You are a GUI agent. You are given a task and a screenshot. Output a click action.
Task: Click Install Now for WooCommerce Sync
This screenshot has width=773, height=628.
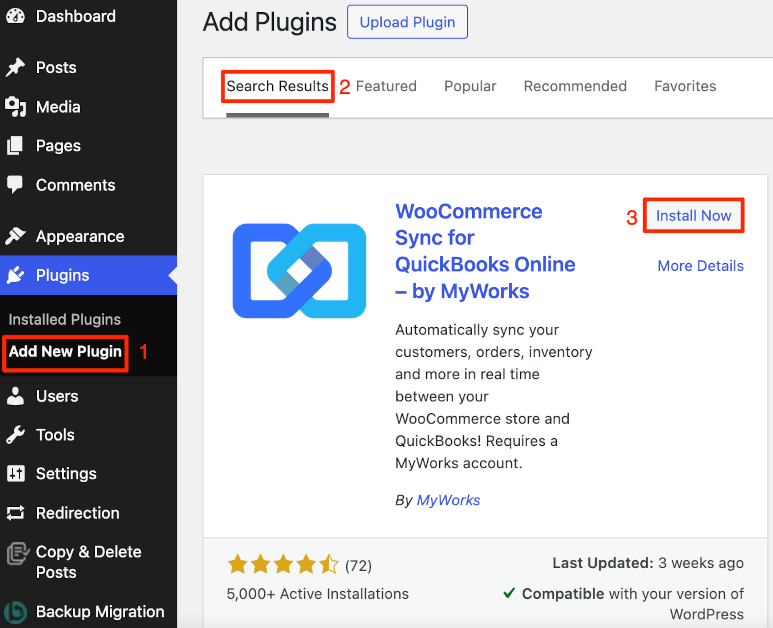(693, 216)
